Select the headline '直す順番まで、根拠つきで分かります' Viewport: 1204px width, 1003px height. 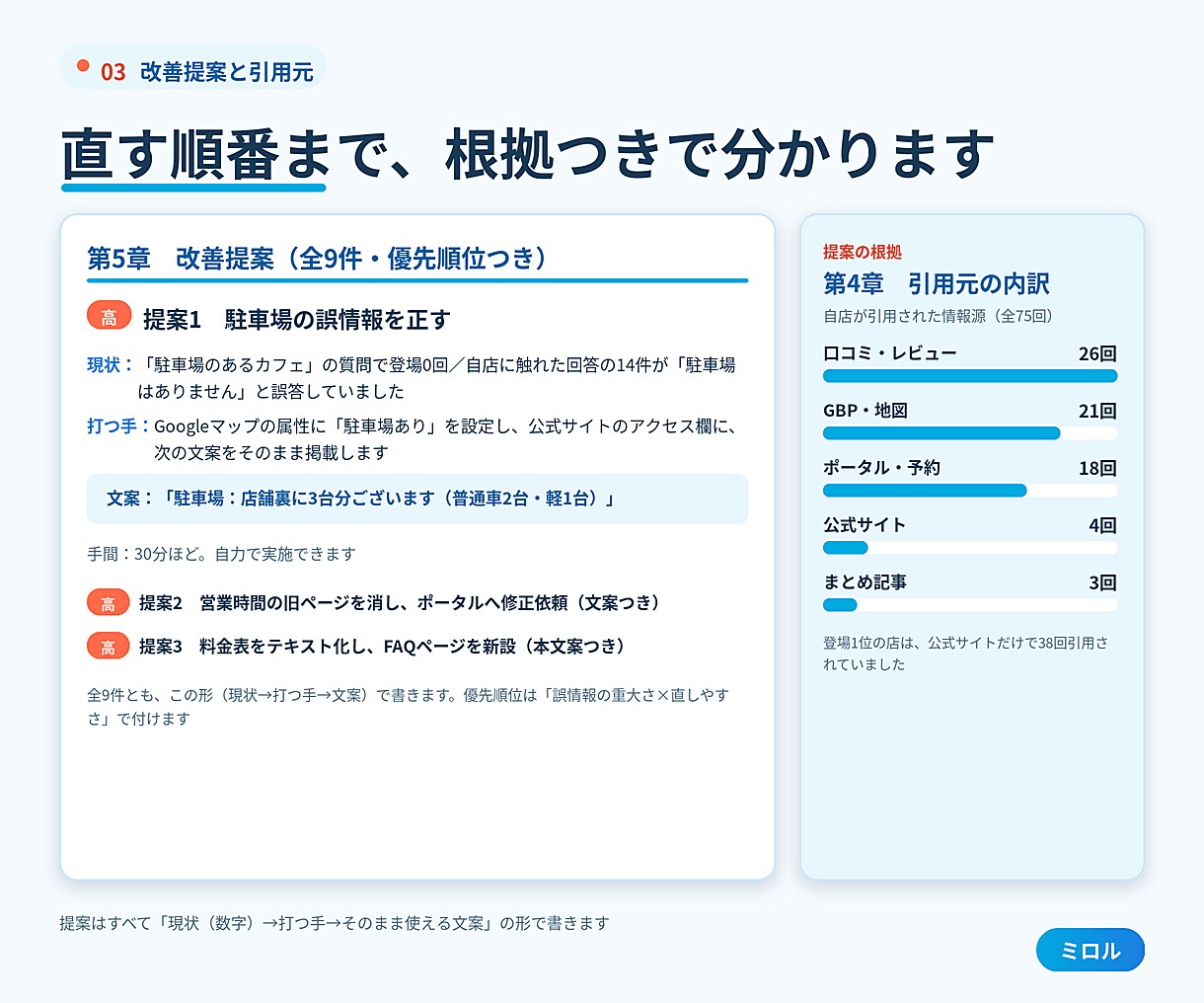[x=528, y=155]
